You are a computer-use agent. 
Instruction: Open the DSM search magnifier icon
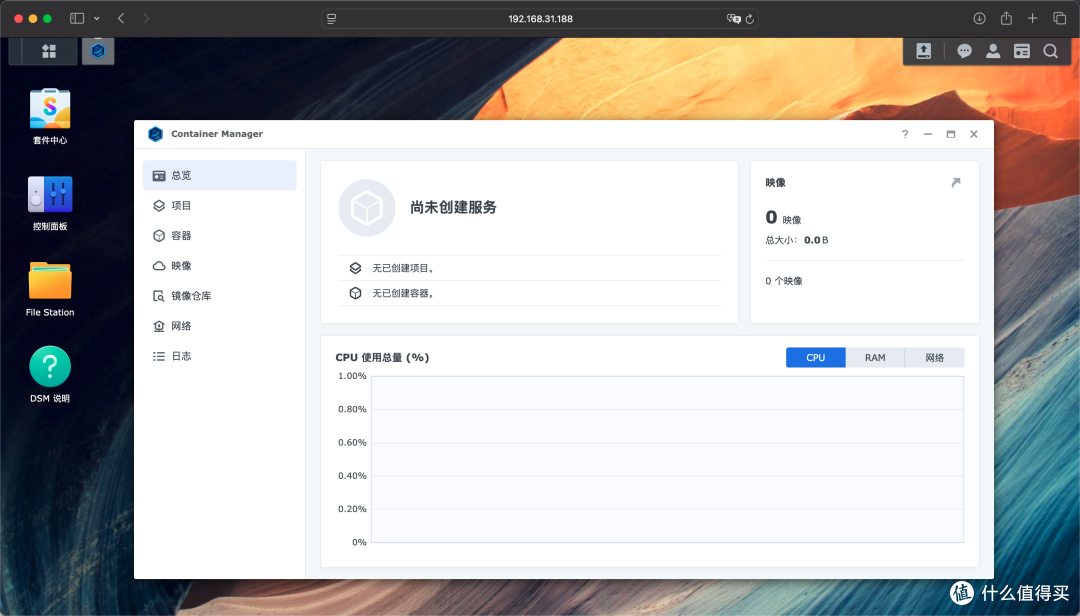click(1050, 51)
